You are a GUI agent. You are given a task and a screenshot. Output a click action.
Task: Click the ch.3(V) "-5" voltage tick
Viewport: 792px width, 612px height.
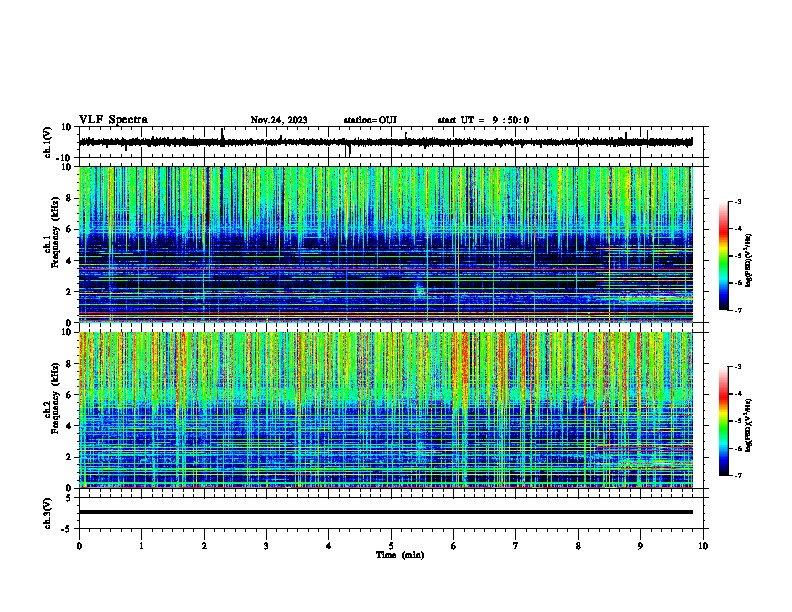pyautogui.click(x=67, y=529)
